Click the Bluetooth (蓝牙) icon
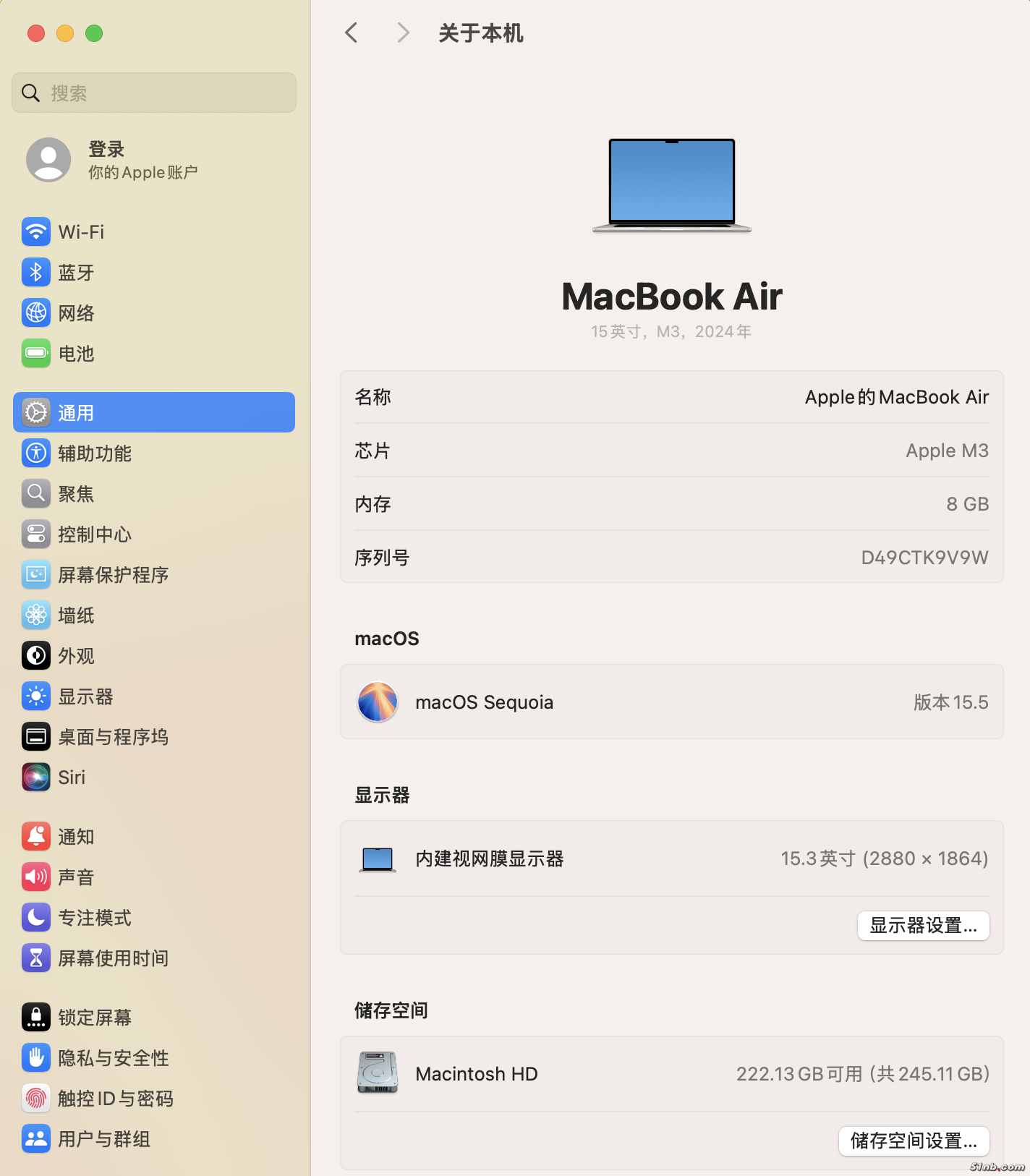1030x1176 pixels. point(36,273)
